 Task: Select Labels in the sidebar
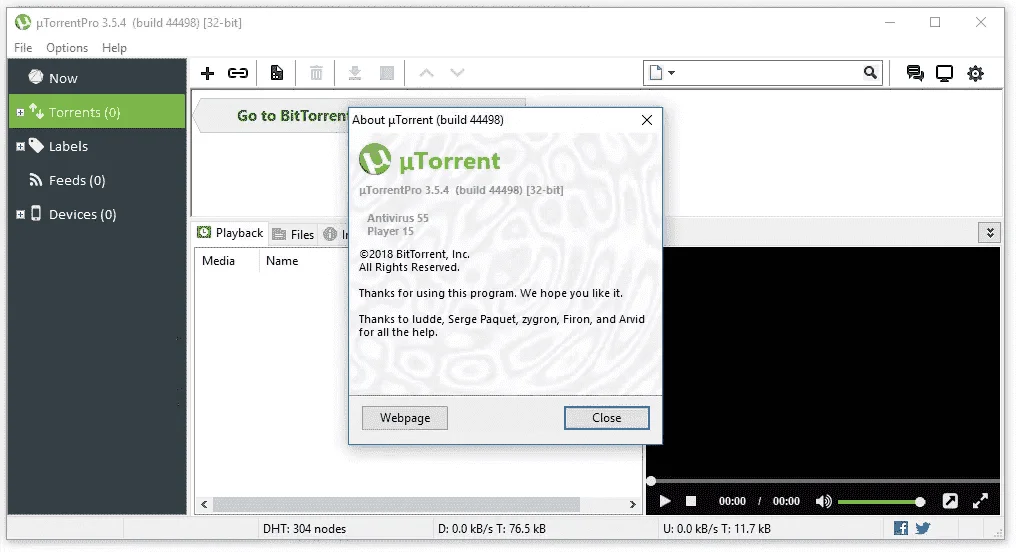[x=97, y=146]
